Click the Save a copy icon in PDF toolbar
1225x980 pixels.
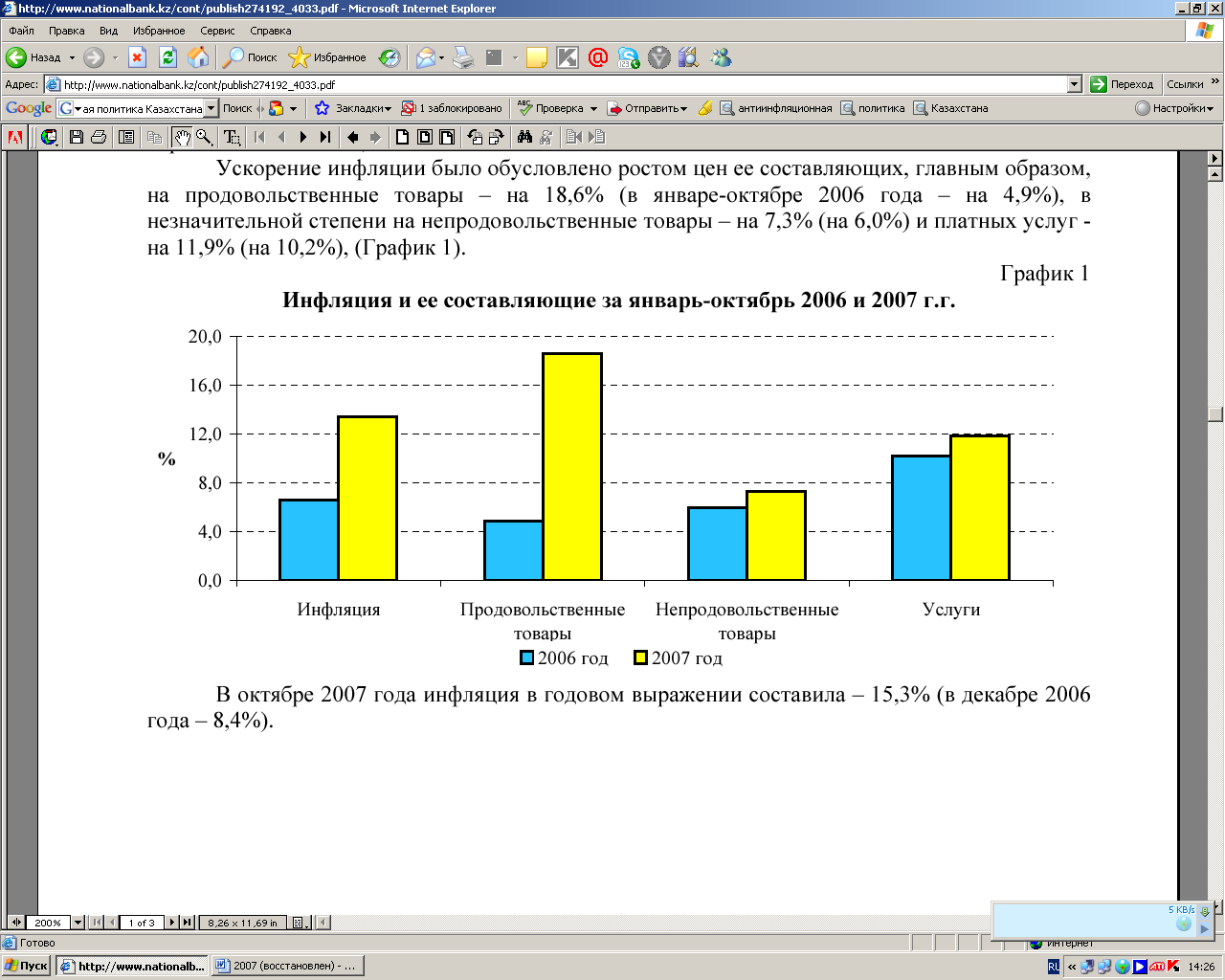coord(77,137)
